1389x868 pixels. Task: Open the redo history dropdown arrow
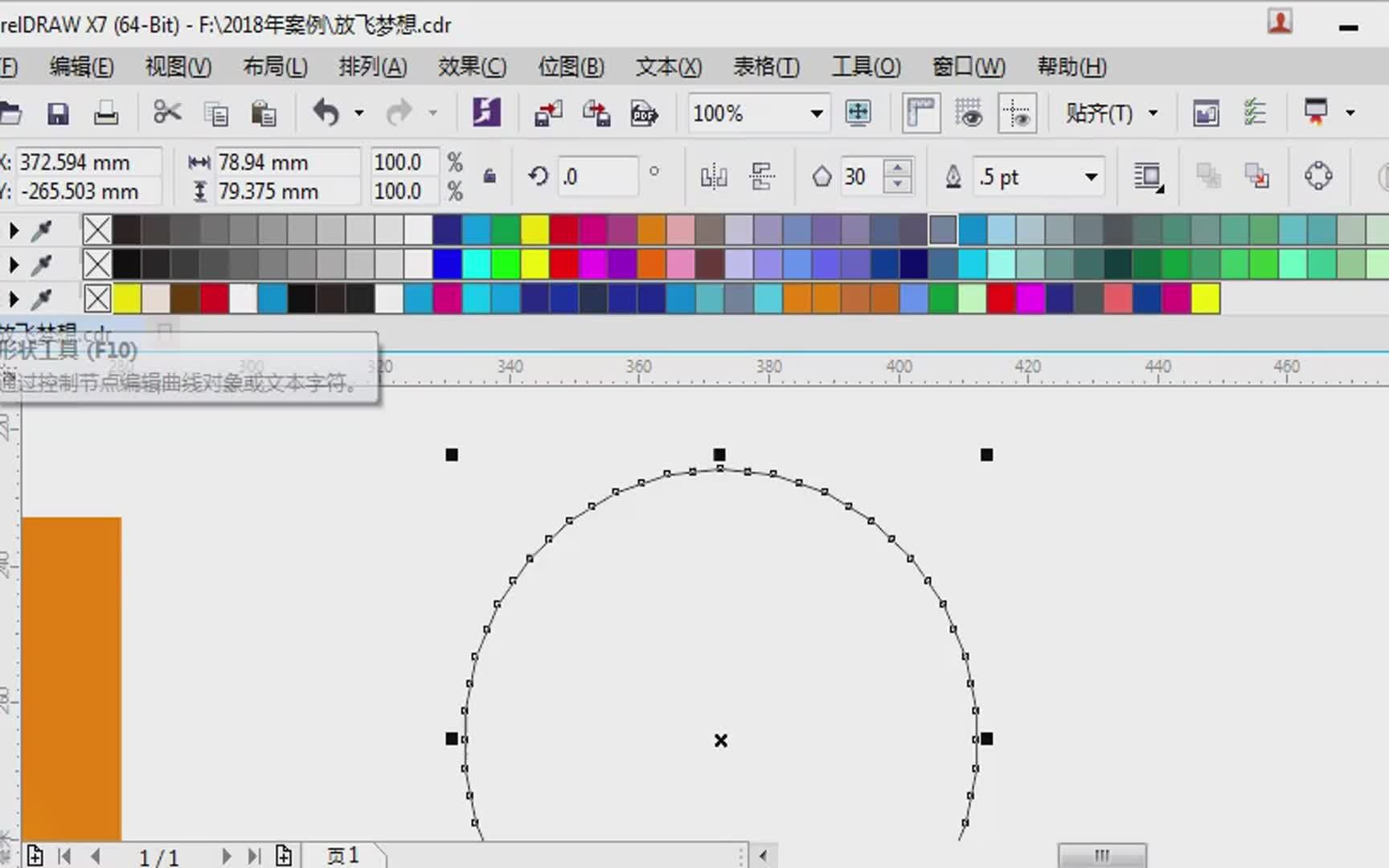coord(432,113)
